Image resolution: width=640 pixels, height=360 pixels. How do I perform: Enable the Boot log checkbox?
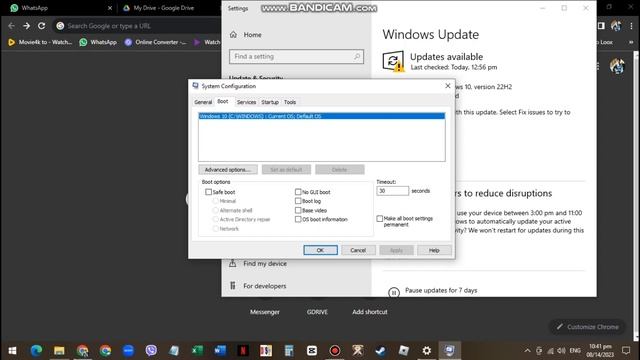pyautogui.click(x=298, y=201)
